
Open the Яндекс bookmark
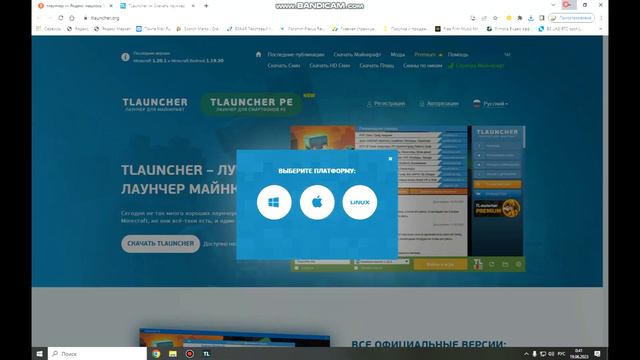(x=78, y=29)
